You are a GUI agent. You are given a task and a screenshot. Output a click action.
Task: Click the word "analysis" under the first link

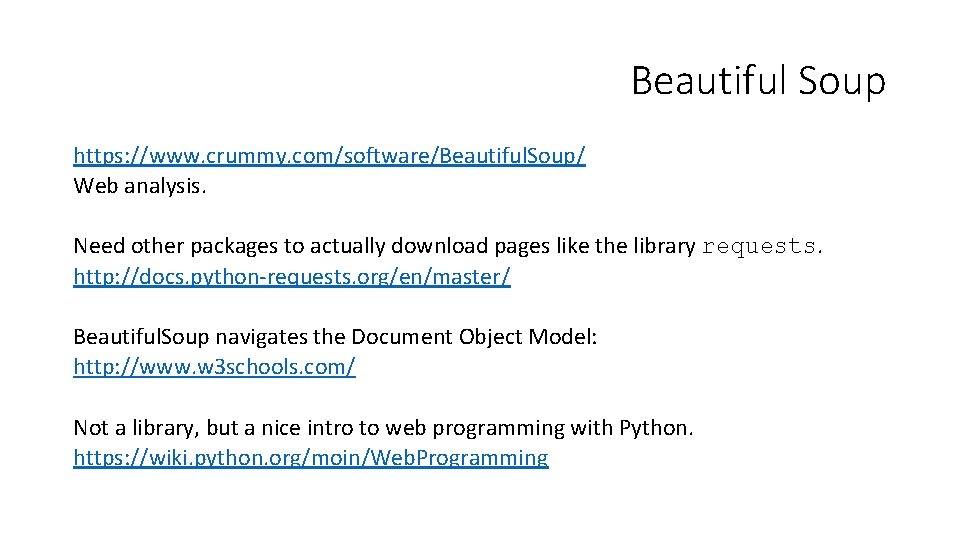pos(164,185)
